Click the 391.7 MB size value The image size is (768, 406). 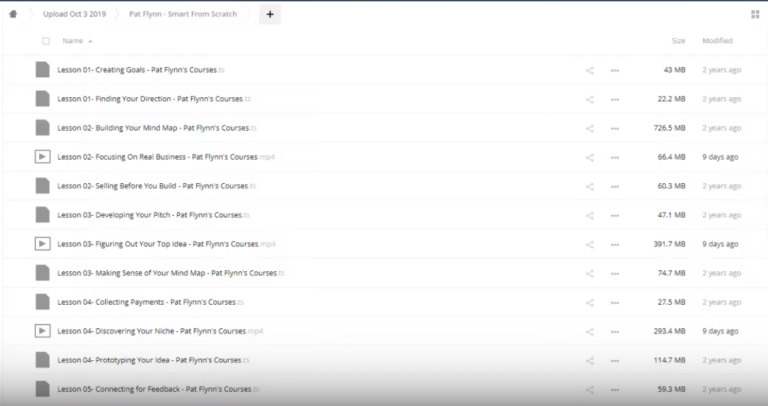(x=669, y=244)
